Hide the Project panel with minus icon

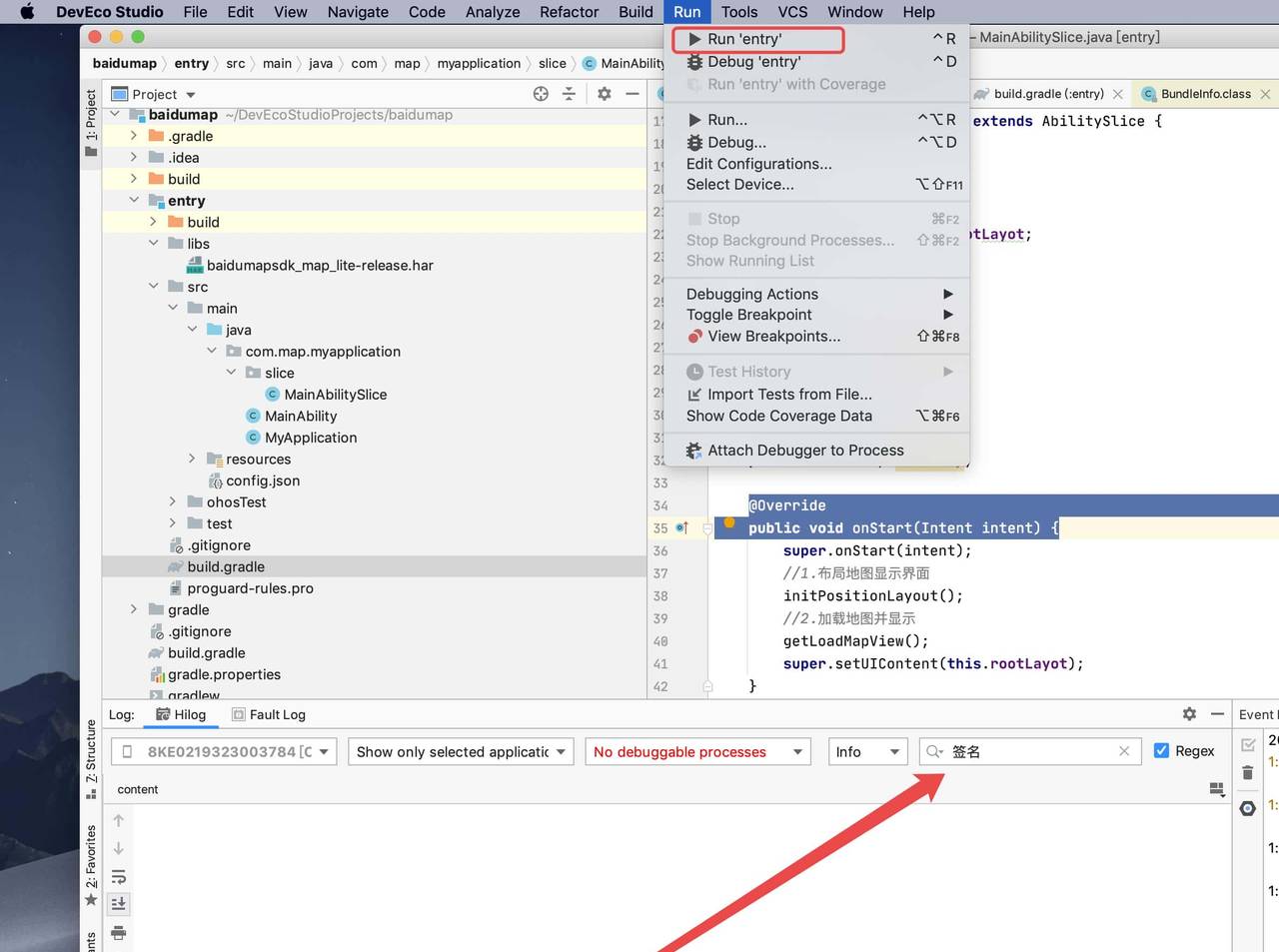click(633, 94)
